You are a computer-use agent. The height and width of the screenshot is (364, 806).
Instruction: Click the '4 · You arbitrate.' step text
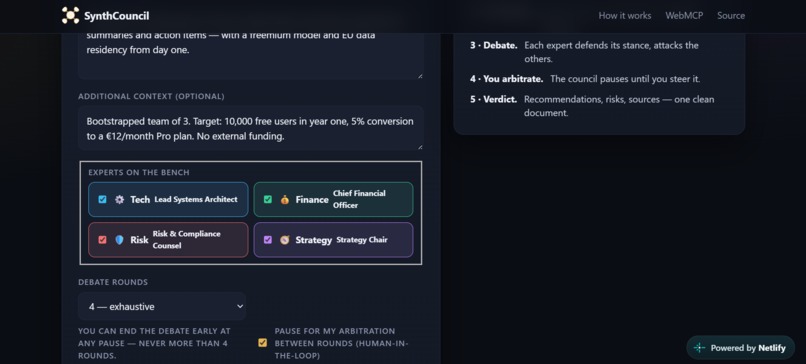506,79
